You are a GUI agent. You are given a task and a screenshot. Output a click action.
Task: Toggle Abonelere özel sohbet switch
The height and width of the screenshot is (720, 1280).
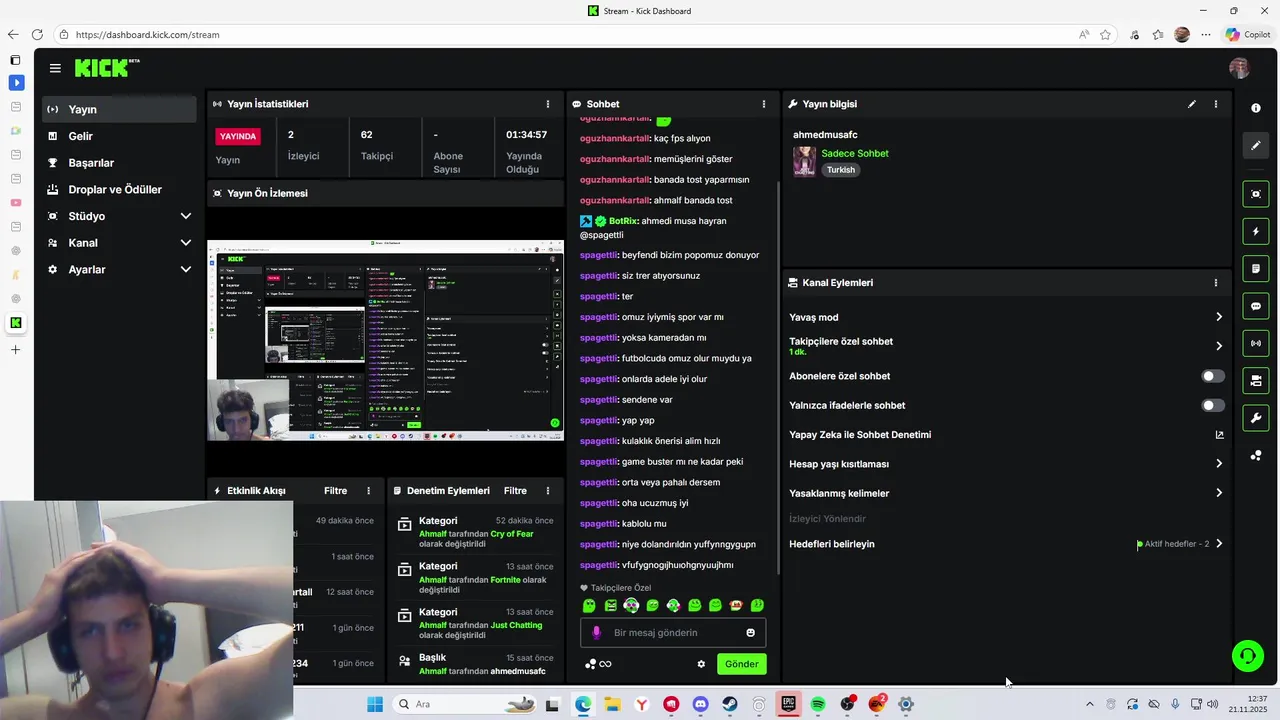pyautogui.click(x=1212, y=376)
